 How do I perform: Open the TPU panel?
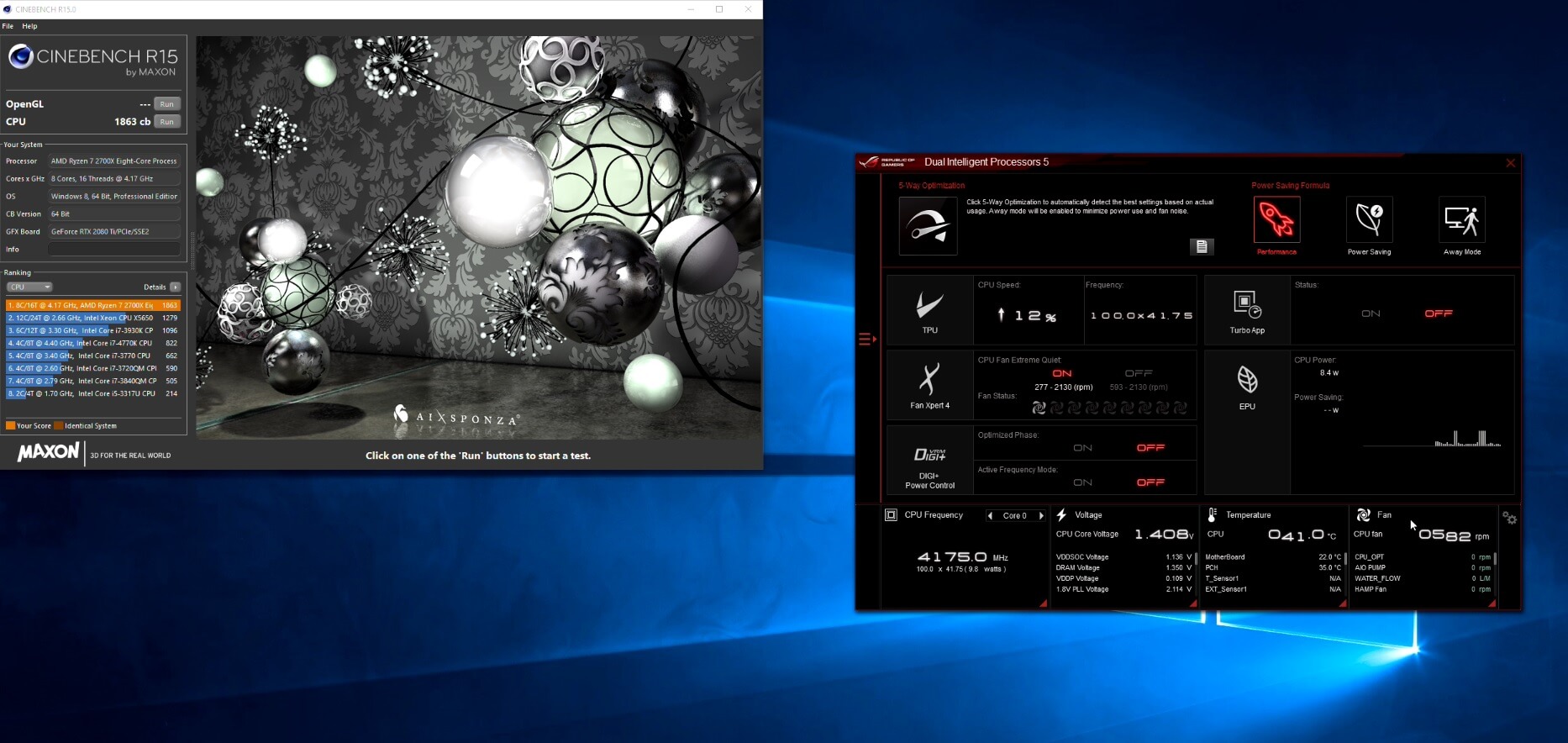(929, 310)
